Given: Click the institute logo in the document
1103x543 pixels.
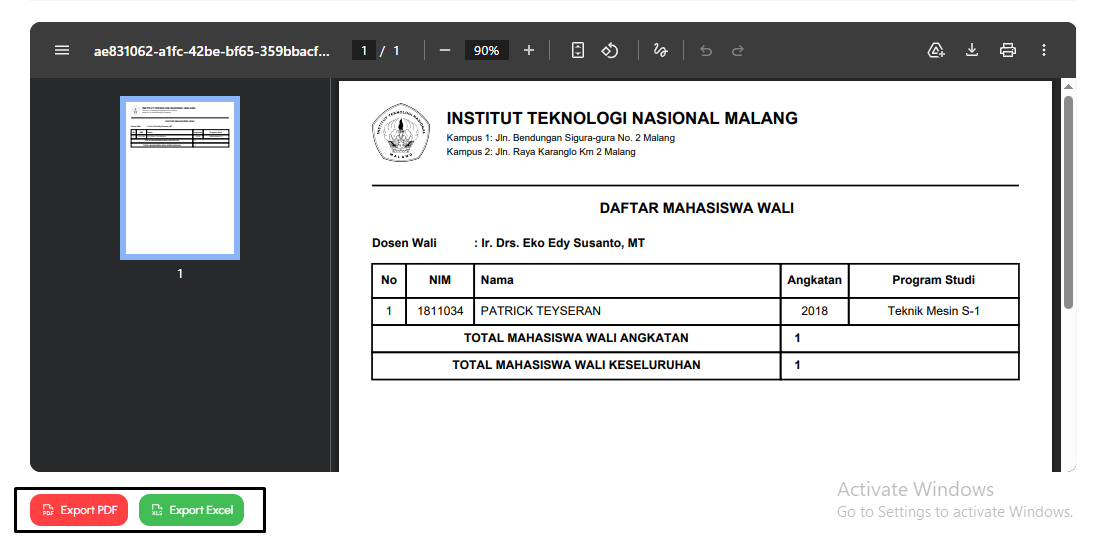Looking at the screenshot, I should [x=400, y=133].
